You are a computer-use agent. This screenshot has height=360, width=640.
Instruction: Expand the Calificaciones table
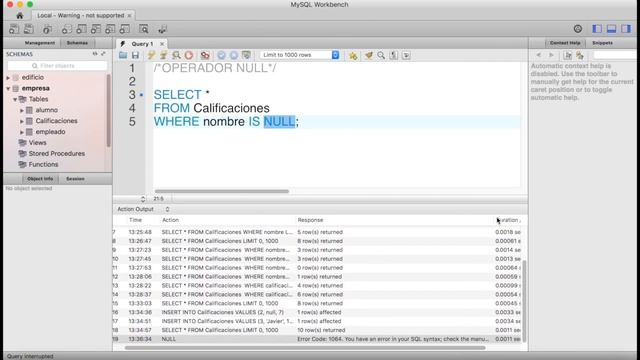(22, 121)
